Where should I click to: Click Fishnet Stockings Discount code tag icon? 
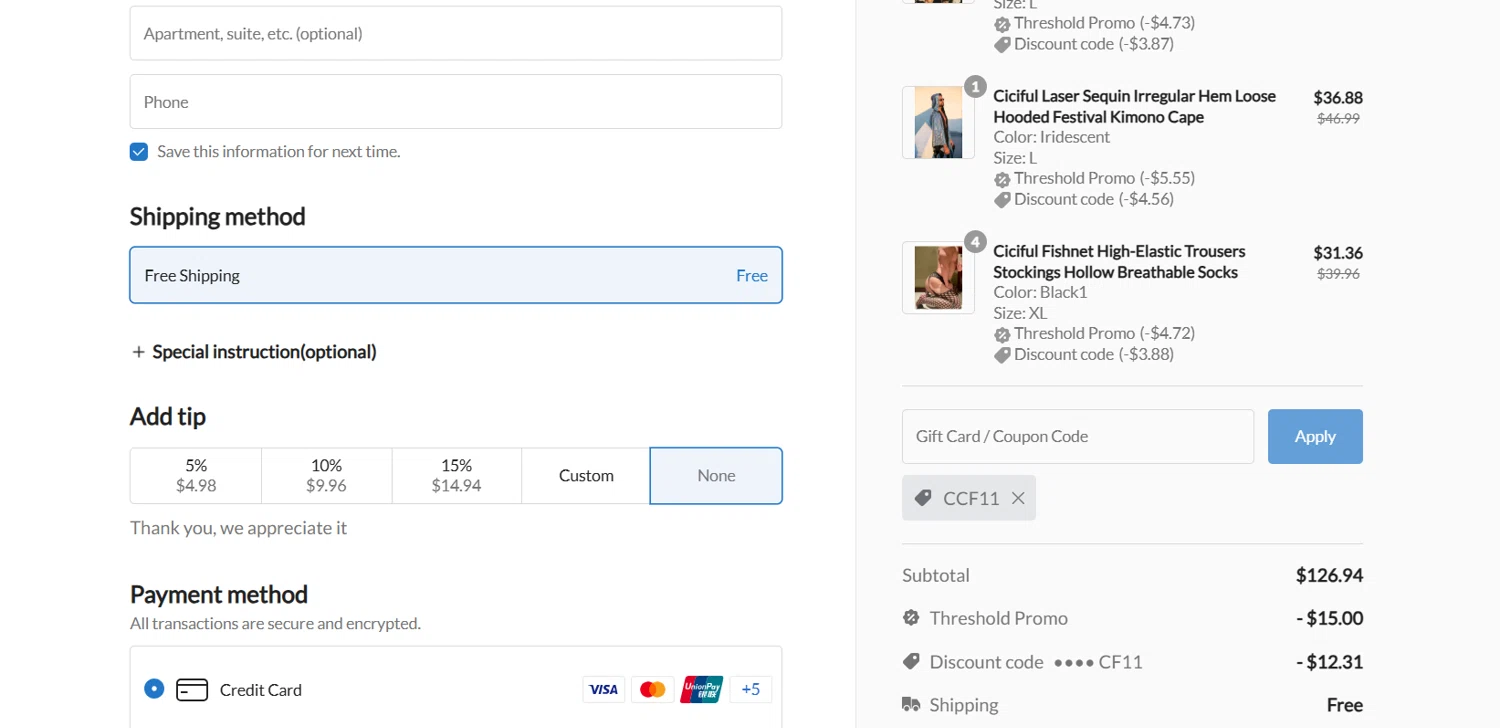pos(1002,355)
